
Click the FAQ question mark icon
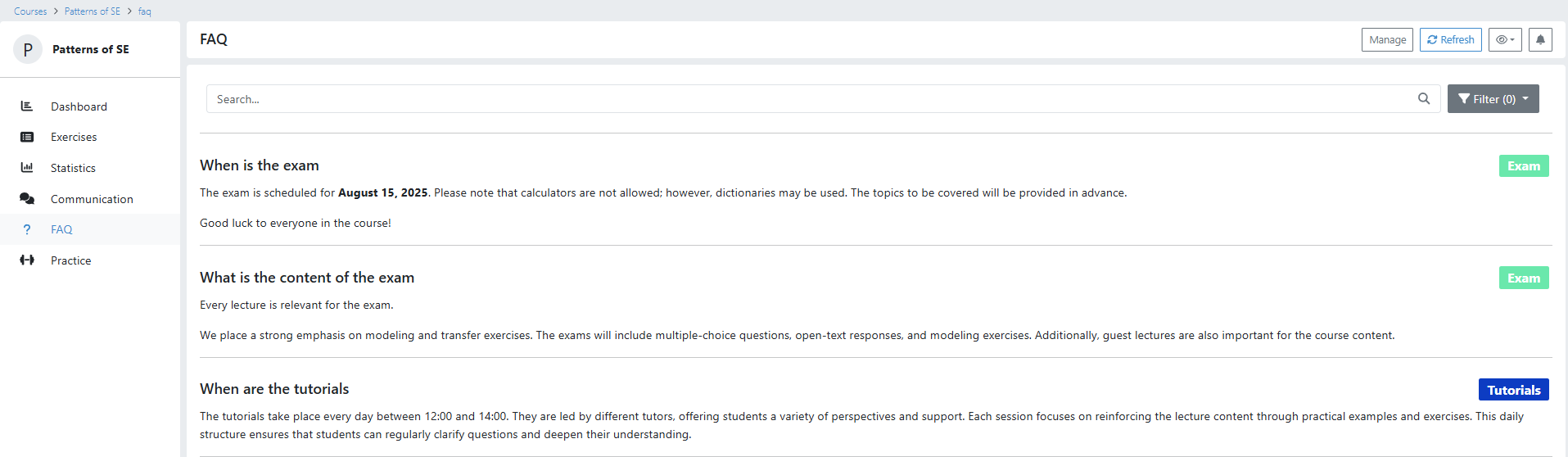click(27, 230)
